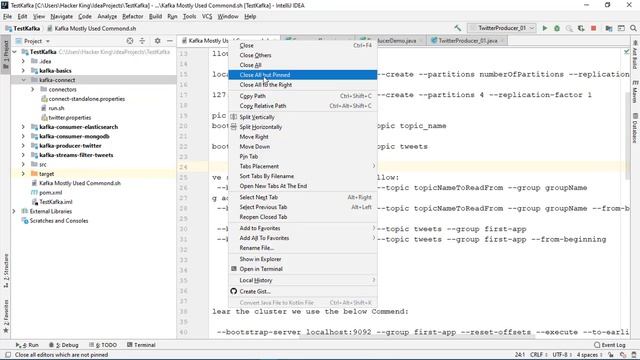The height and width of the screenshot is (360, 640).
Task: Open Project panel settings gear
Action: (158, 41)
